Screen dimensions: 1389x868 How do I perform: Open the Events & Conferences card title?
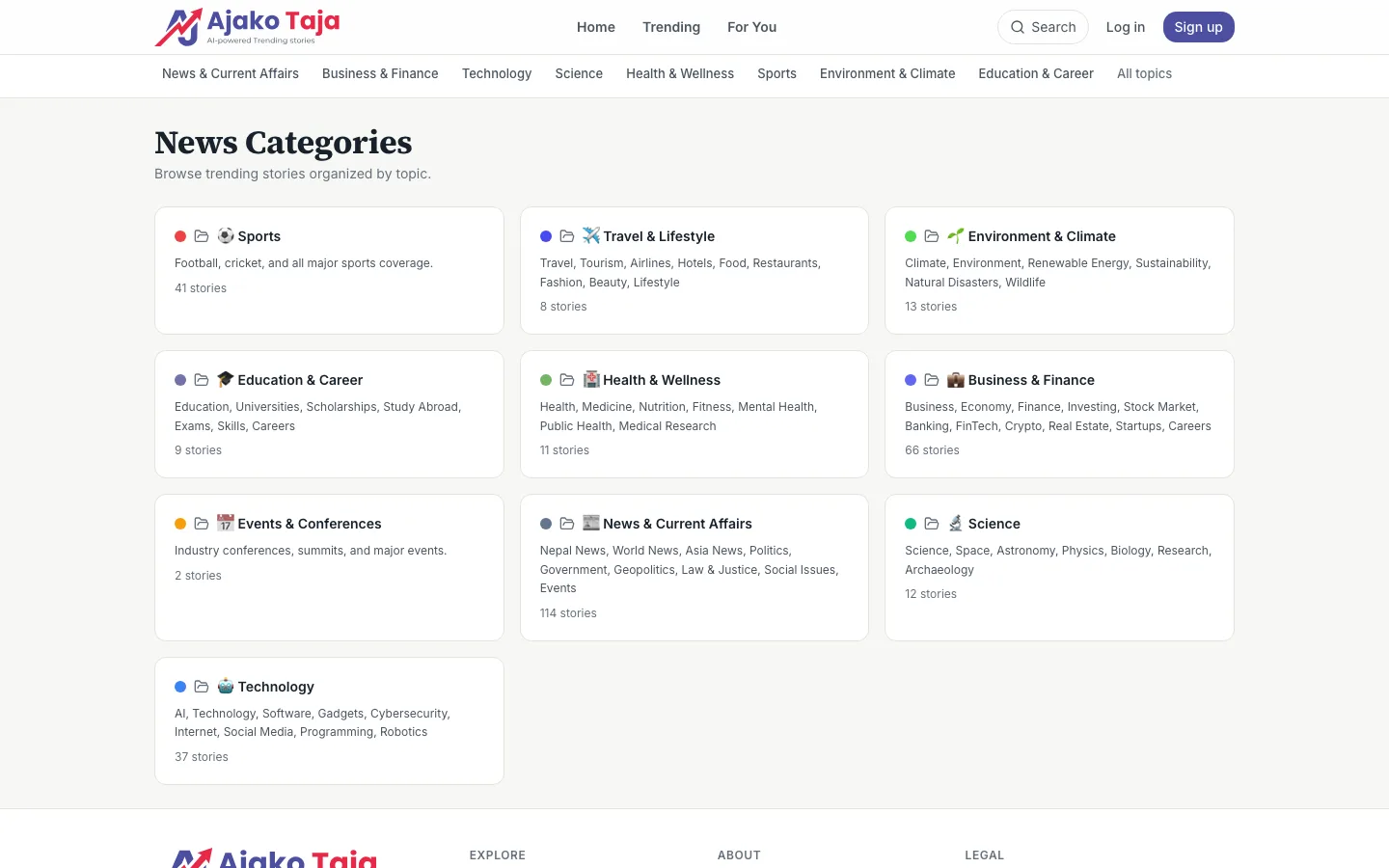pos(310,524)
